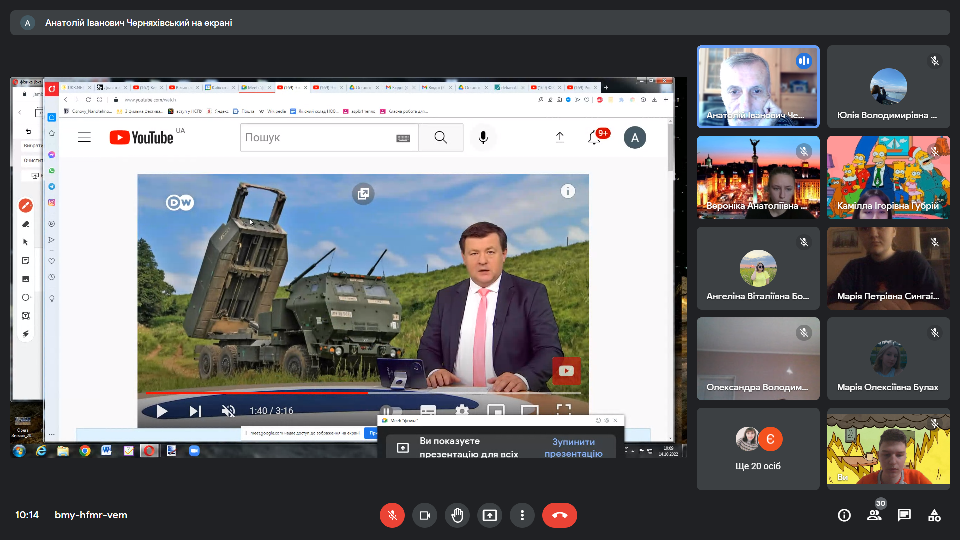Open meeting details info icon
960x540 pixels.
[844, 515]
